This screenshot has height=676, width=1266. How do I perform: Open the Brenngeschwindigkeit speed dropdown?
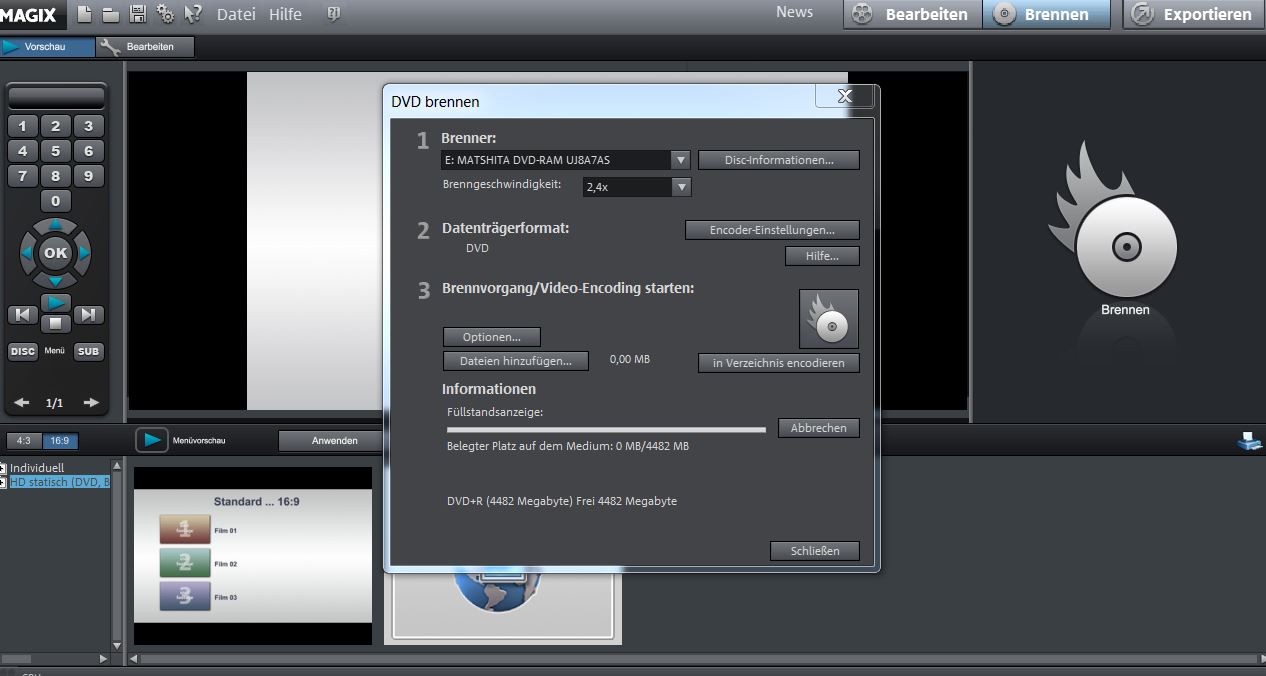(680, 187)
